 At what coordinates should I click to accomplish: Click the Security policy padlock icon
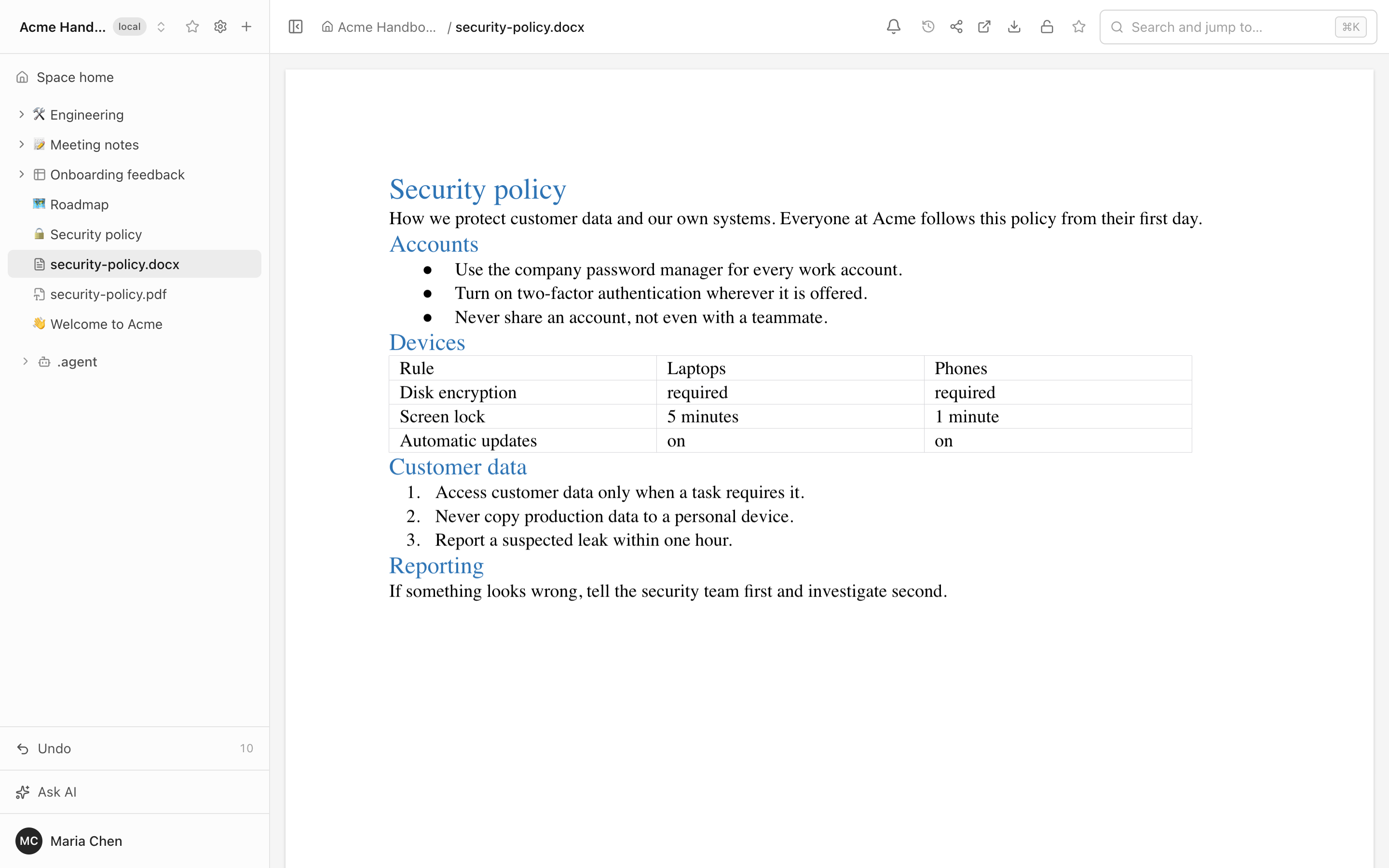click(x=39, y=234)
